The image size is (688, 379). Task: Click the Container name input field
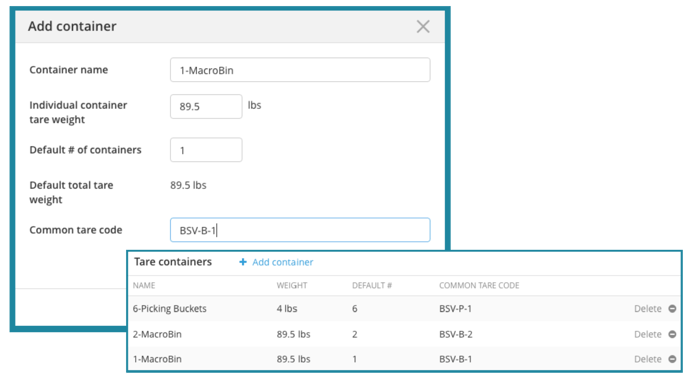[x=300, y=70]
